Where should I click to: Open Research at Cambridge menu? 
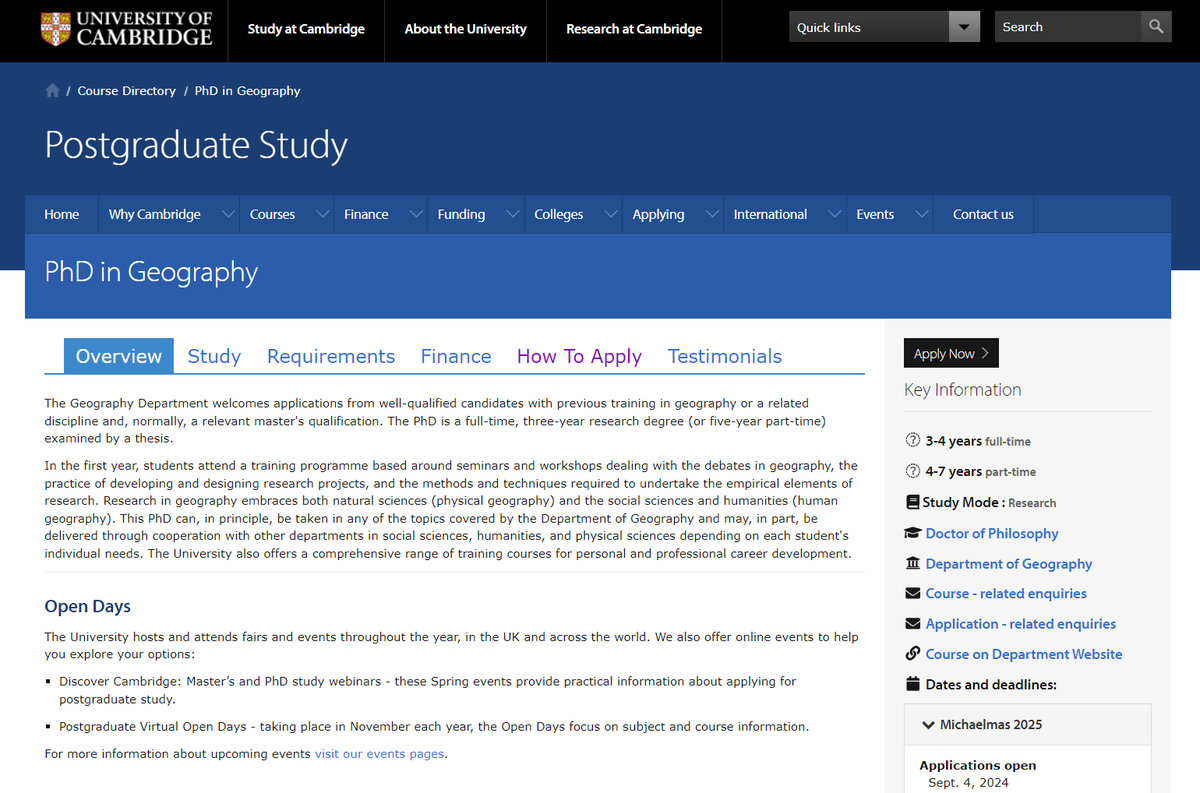tap(634, 29)
